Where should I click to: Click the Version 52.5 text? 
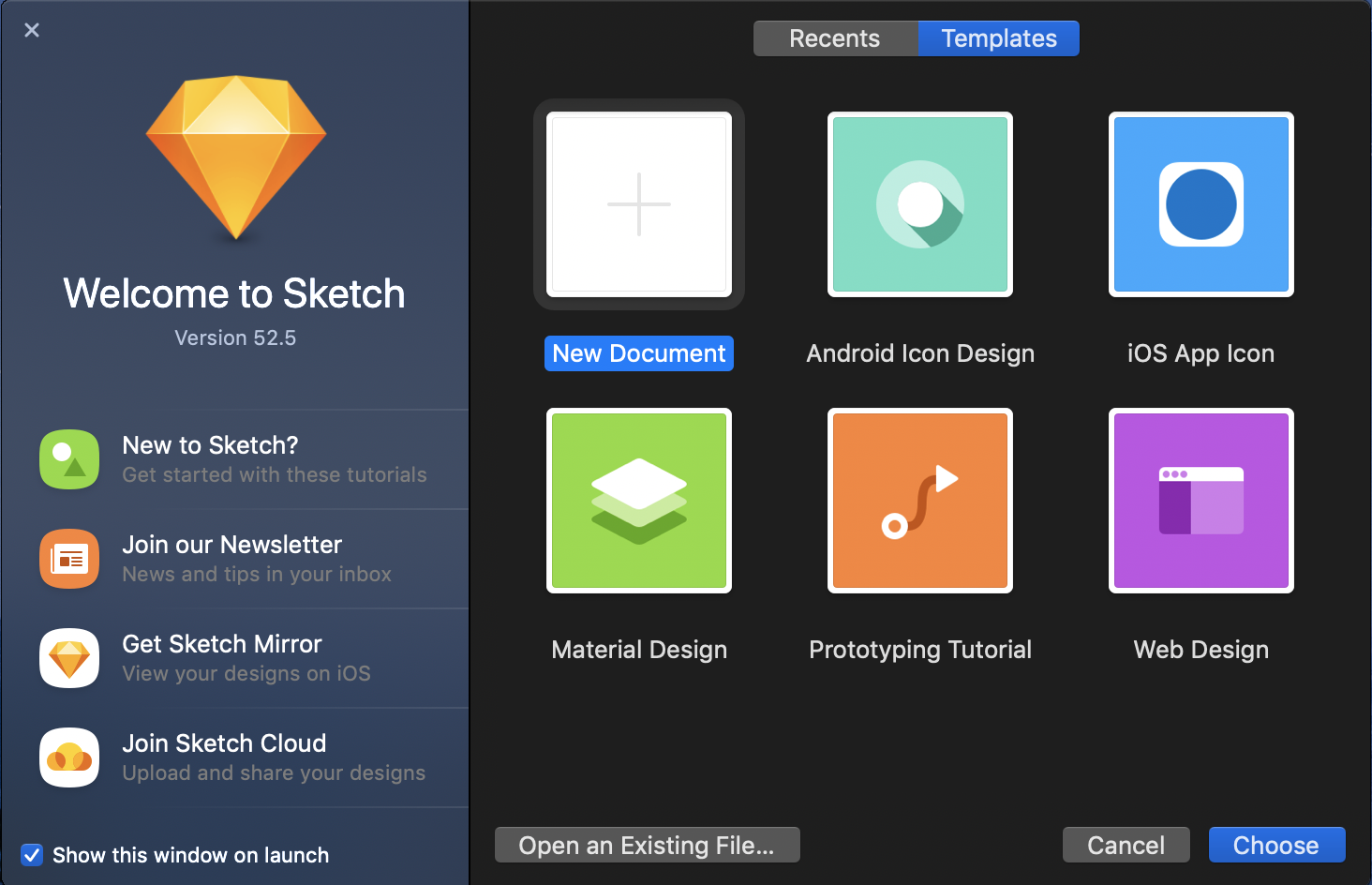click(x=235, y=337)
